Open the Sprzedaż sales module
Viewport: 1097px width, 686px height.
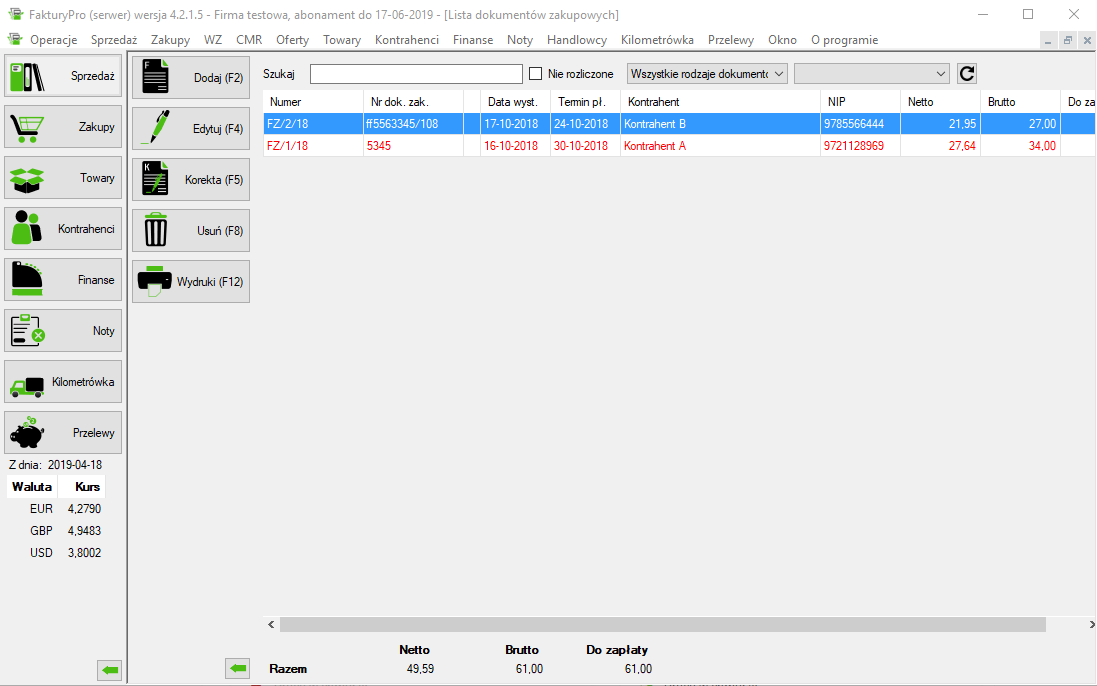coord(63,76)
